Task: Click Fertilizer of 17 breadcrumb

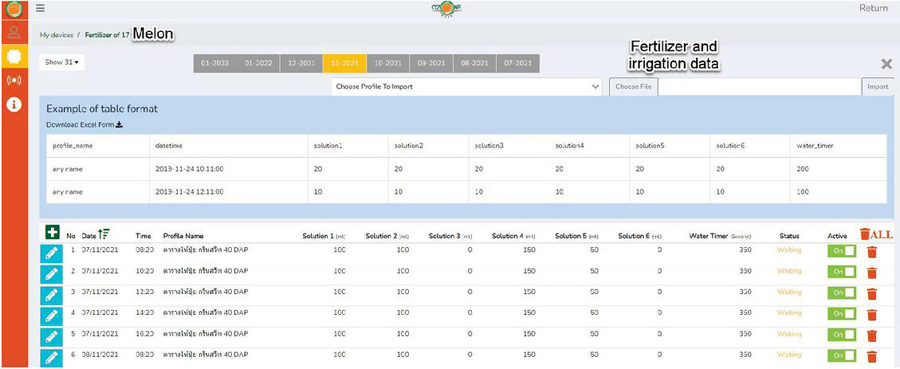Action: coord(107,35)
